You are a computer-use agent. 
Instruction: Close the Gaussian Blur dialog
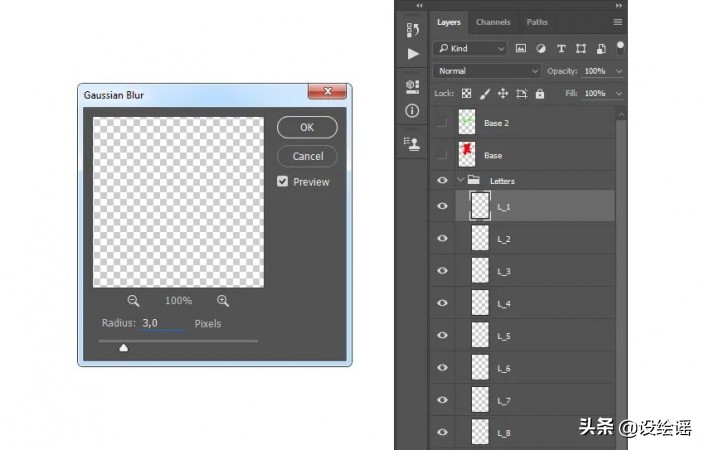[327, 91]
